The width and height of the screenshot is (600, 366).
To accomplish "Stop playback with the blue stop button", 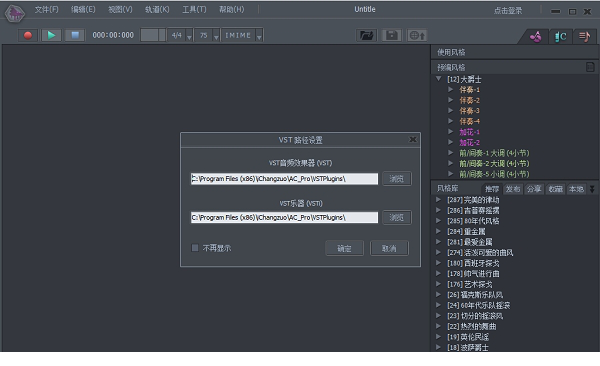I will [x=75, y=36].
